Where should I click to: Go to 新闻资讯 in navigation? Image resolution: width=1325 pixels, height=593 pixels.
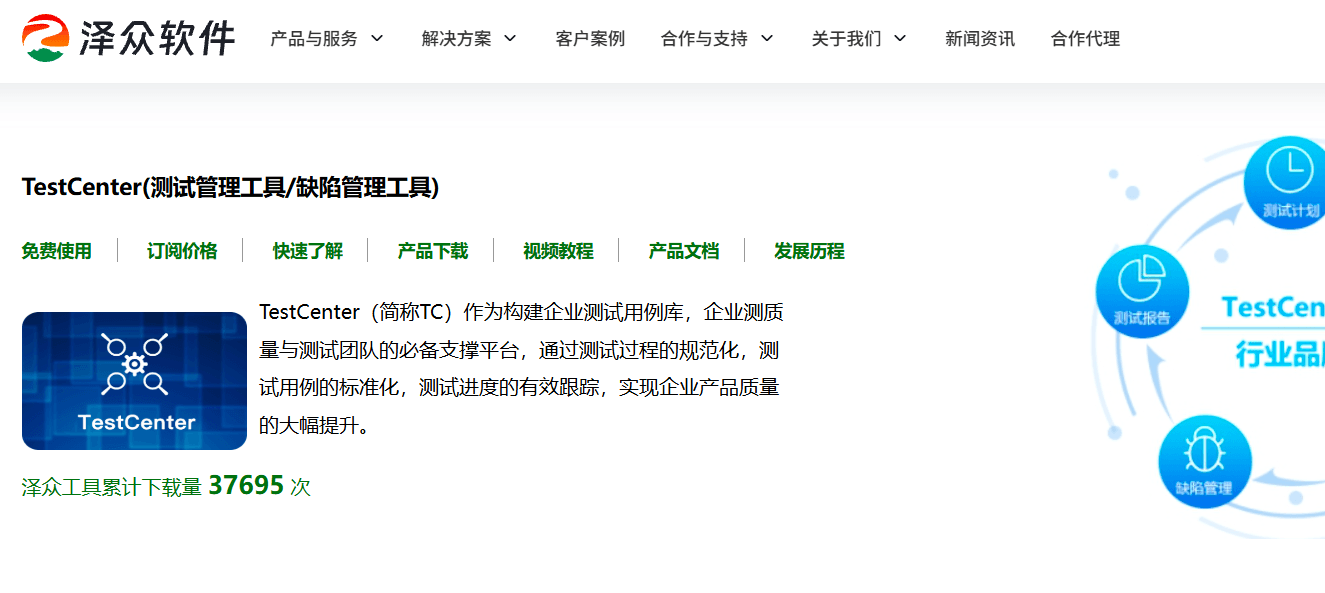point(980,39)
